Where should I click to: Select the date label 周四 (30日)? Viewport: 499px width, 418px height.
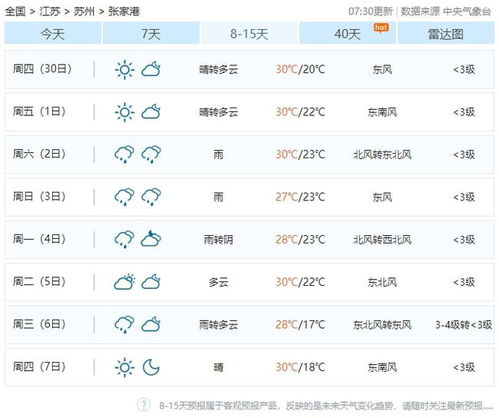tap(42, 69)
